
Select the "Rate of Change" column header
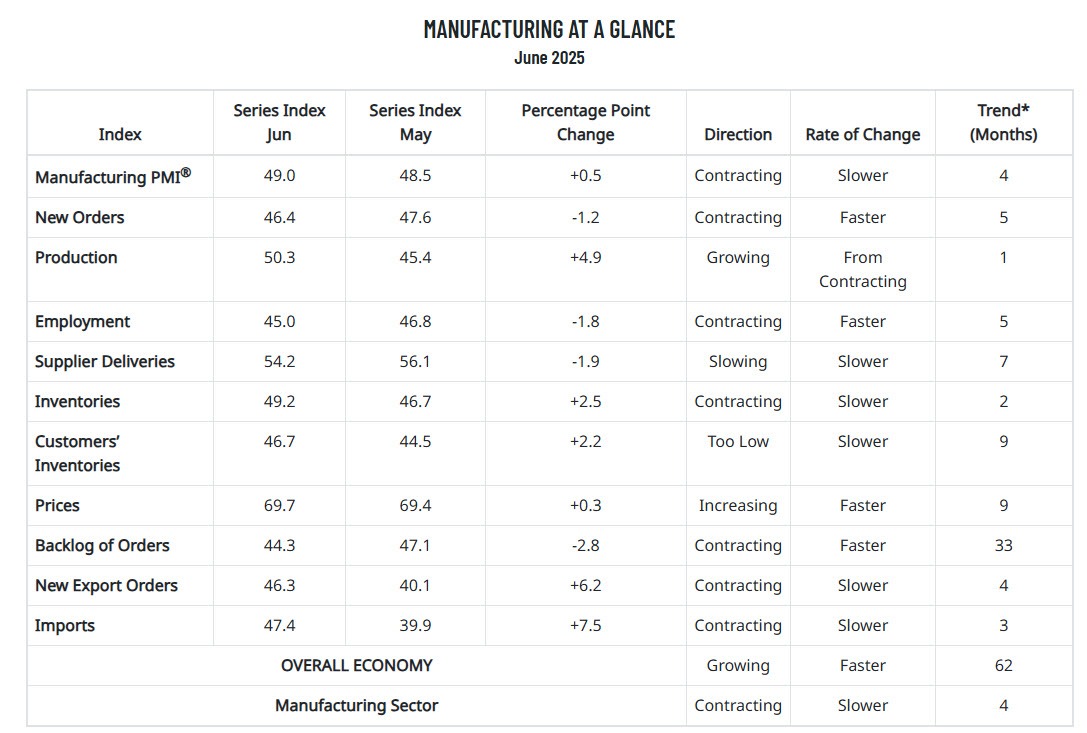tap(862, 134)
